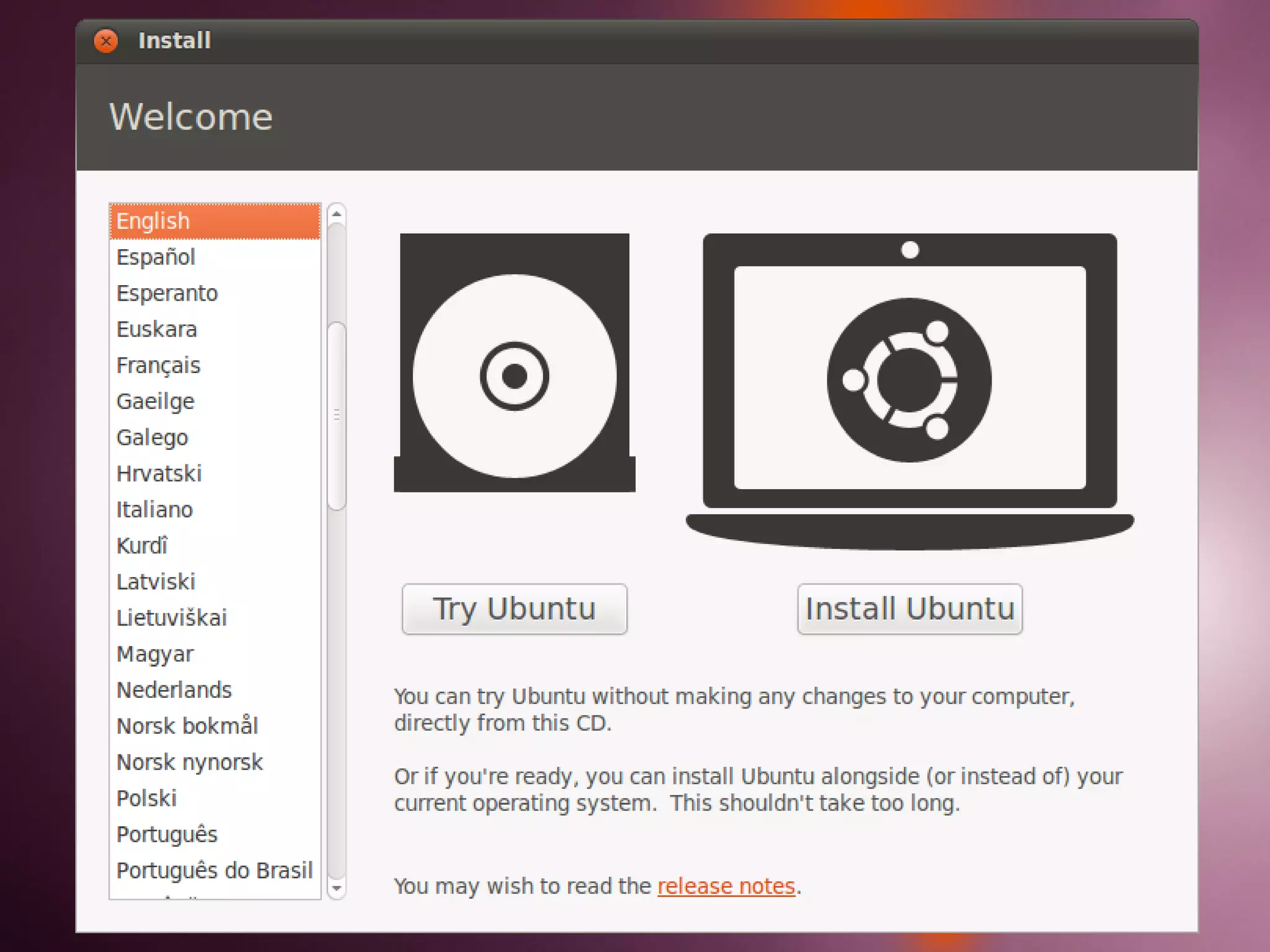The height and width of the screenshot is (952, 1270).
Task: Choose Português do Brasil language
Action: (x=215, y=871)
